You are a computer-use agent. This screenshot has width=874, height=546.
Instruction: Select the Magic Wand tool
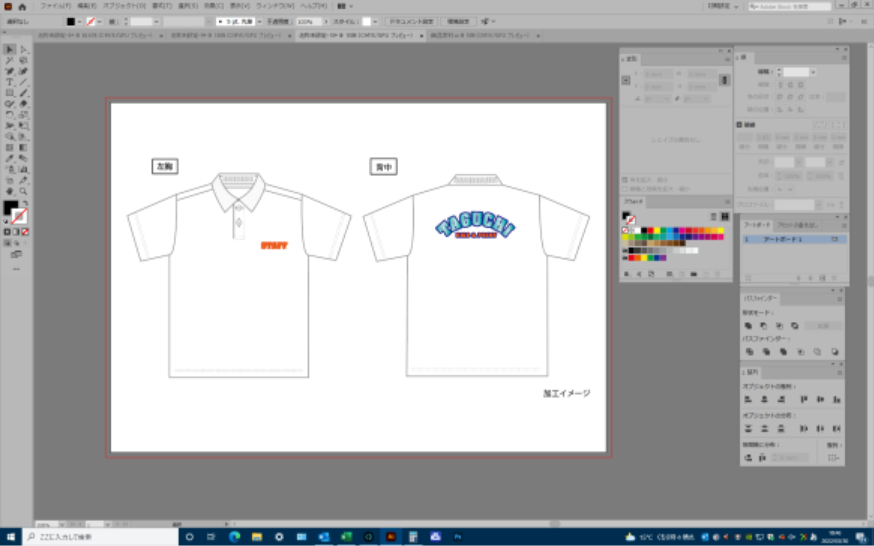(9, 60)
